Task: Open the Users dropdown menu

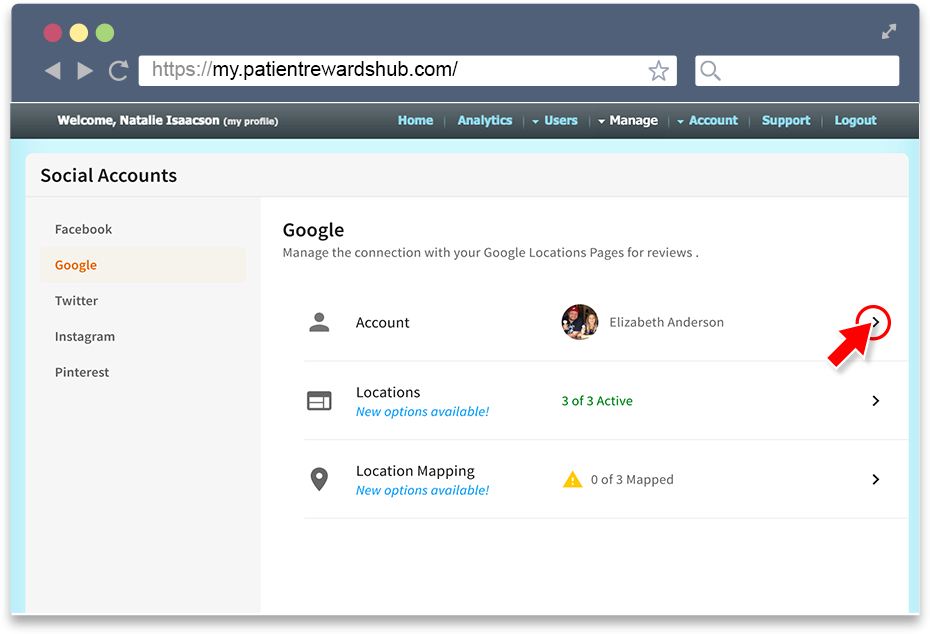Action: 555,120
